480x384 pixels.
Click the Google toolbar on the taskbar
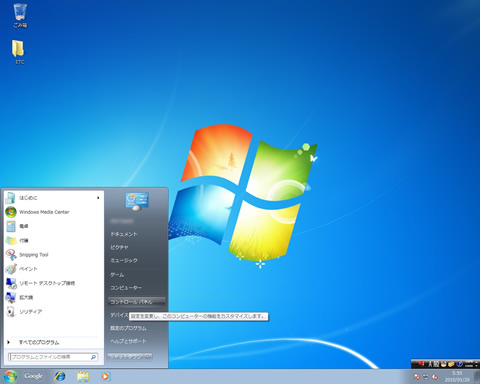tap(33, 376)
